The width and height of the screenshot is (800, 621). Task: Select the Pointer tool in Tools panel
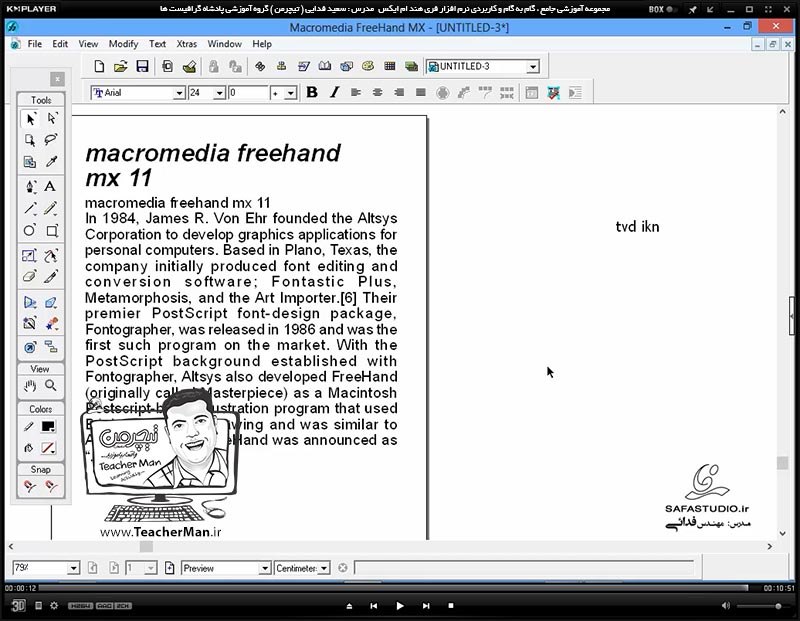(x=30, y=119)
